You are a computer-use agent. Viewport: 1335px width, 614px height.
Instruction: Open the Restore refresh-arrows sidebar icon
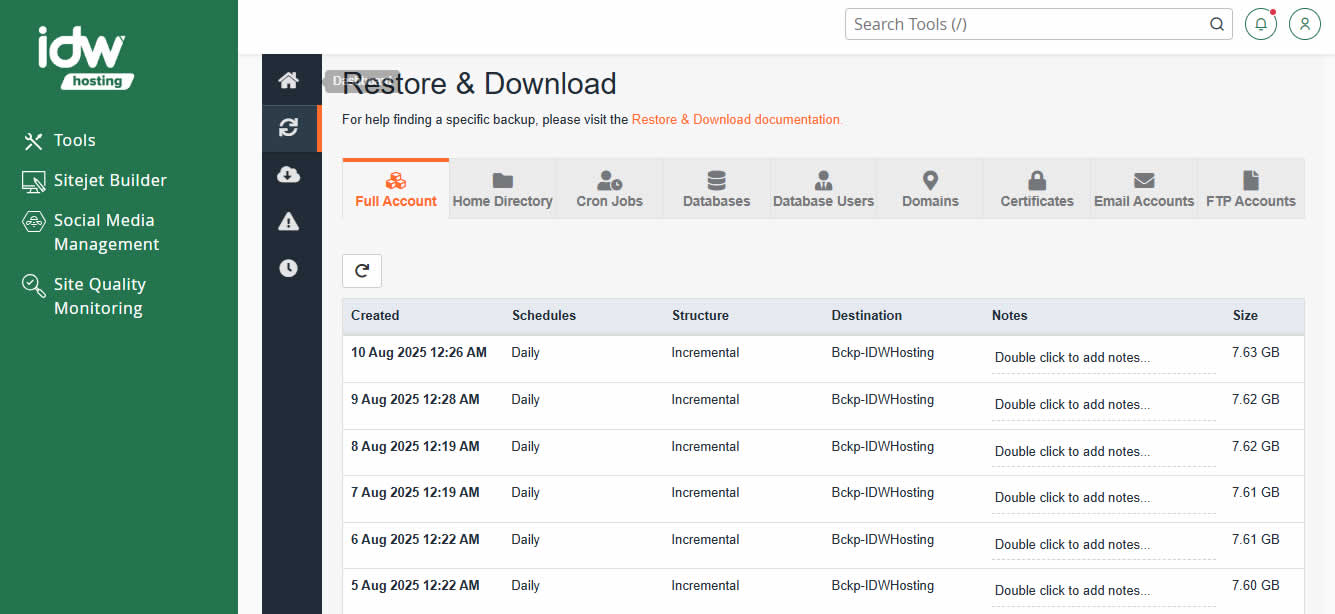click(289, 127)
